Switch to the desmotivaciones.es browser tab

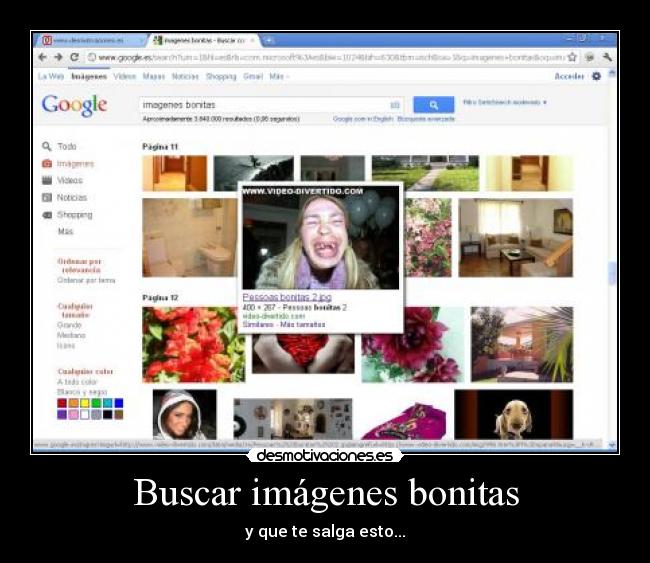91,40
